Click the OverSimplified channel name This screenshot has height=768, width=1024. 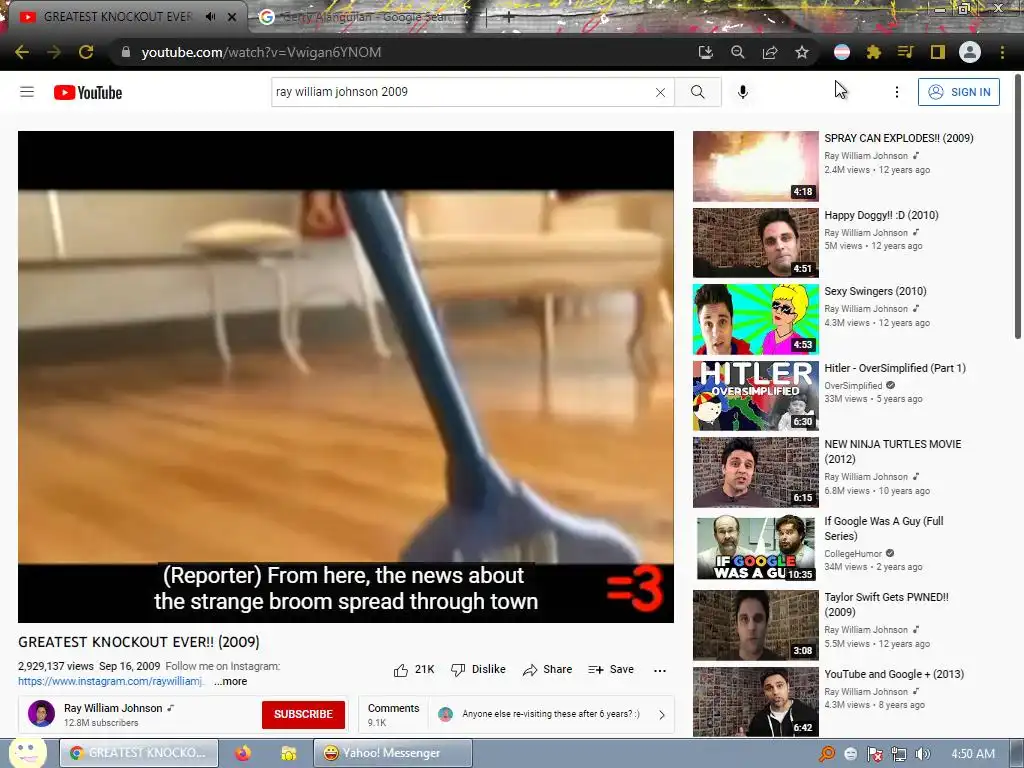pos(853,385)
